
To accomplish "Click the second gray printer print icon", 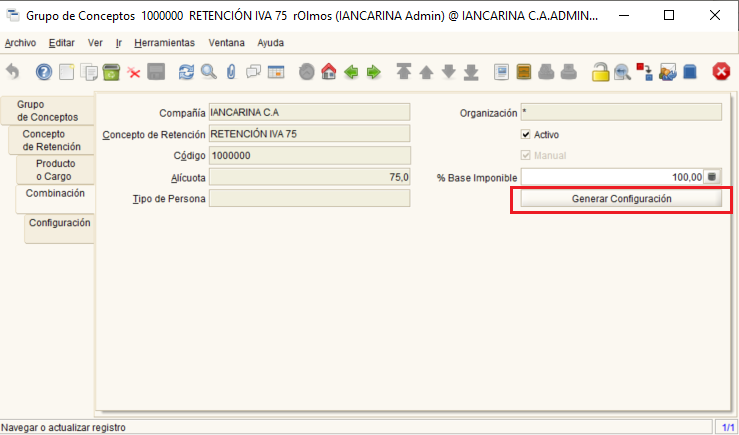I will pyautogui.click(x=569, y=72).
